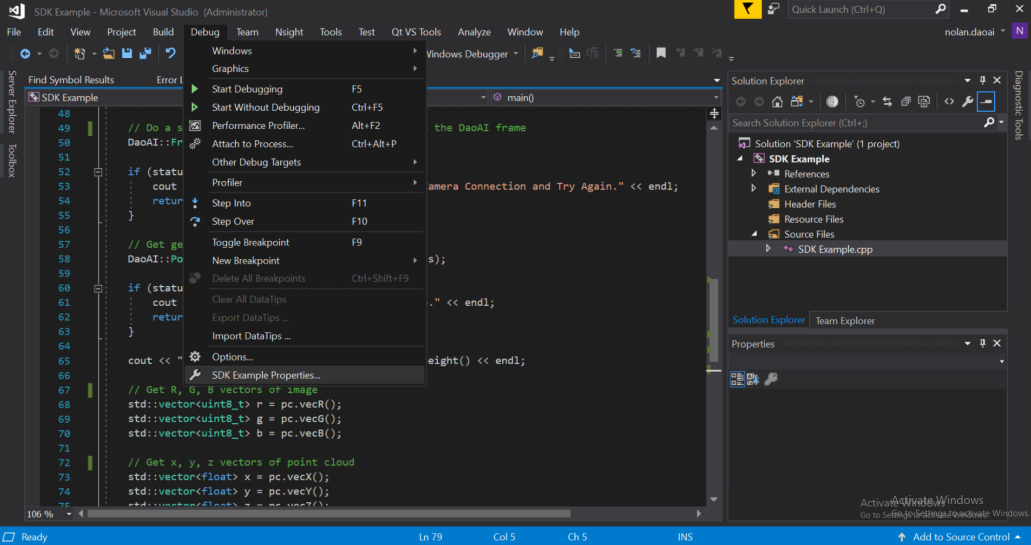Screen dimensions: 1031x545
Task: Click the Undo arrow in the toolbar
Action: (x=171, y=54)
